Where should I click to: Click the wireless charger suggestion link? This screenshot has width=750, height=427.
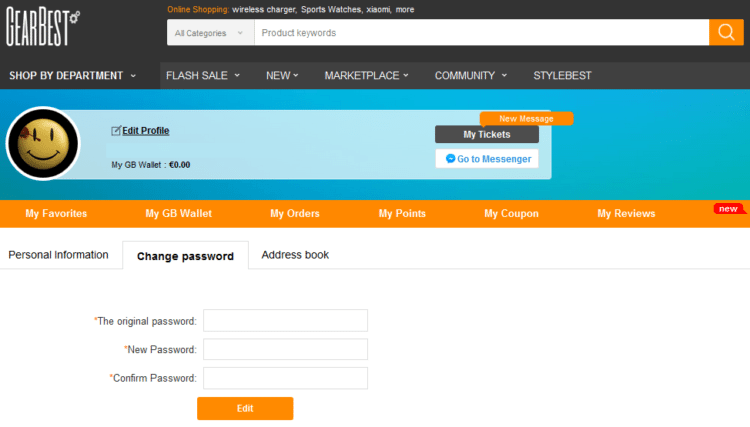[264, 10]
